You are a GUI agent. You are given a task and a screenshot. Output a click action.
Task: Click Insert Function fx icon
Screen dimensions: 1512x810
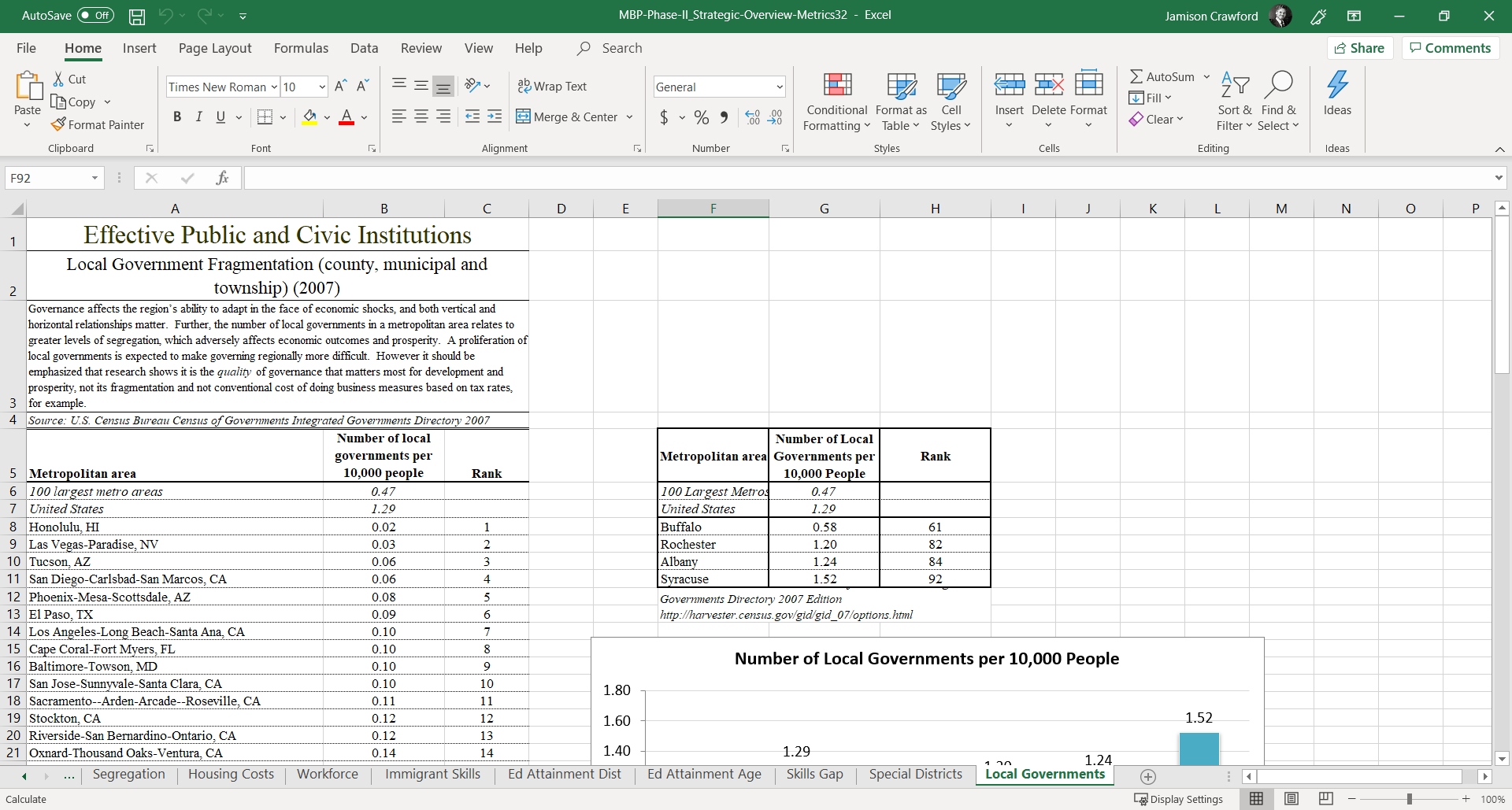point(222,178)
